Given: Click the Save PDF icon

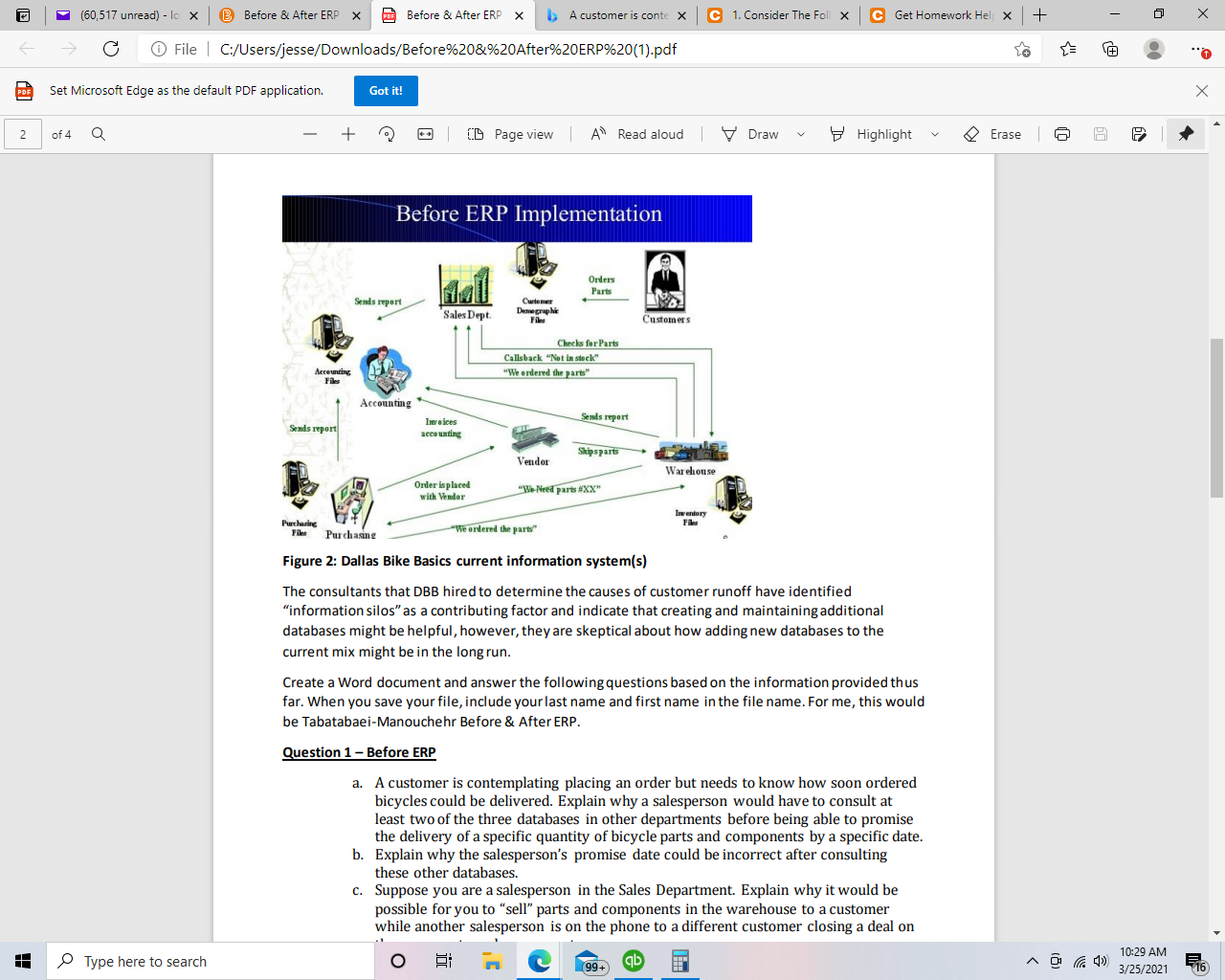Looking at the screenshot, I should [x=1101, y=134].
